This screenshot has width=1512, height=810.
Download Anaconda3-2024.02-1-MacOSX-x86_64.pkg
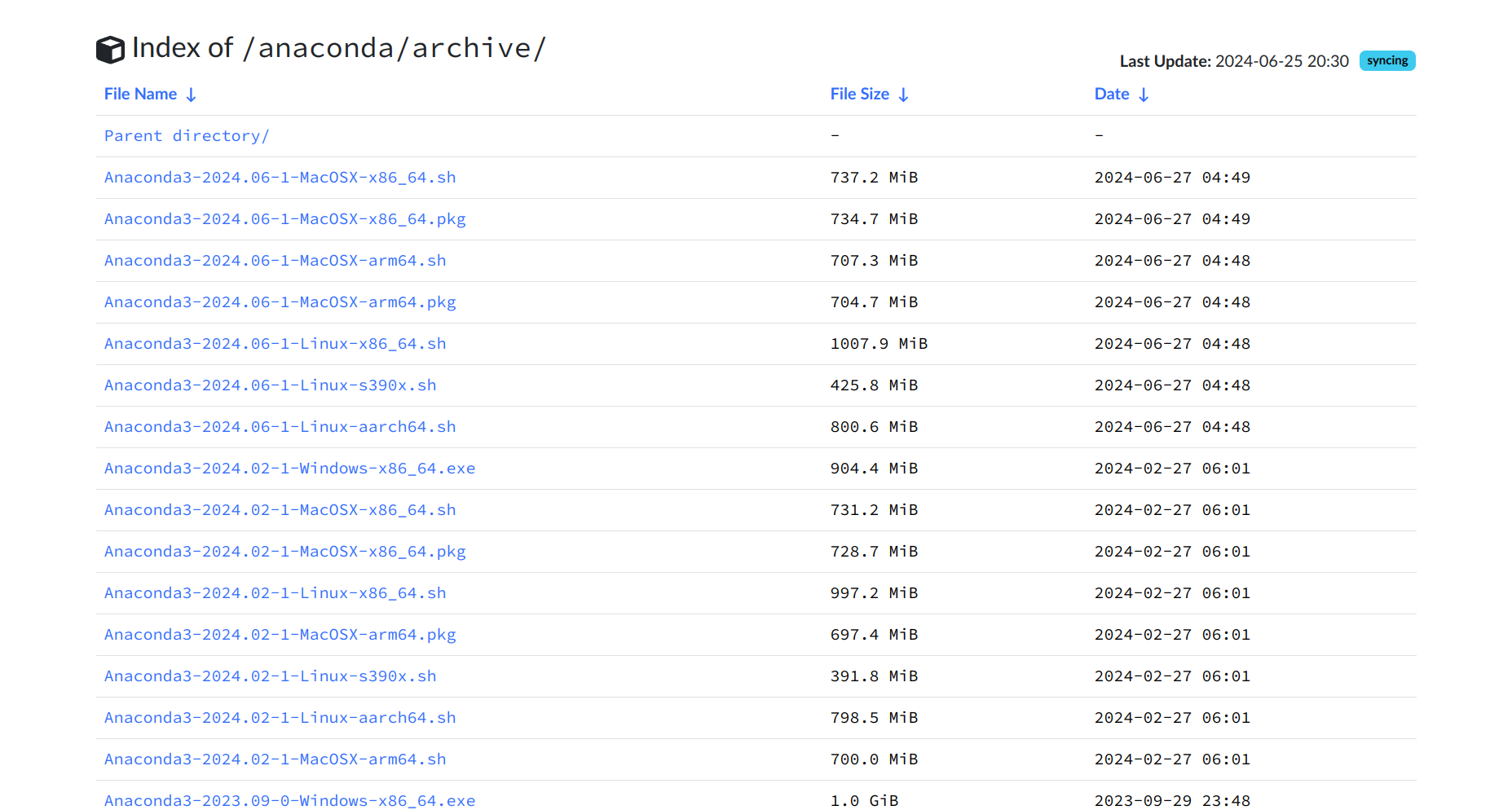pyautogui.click(x=285, y=552)
